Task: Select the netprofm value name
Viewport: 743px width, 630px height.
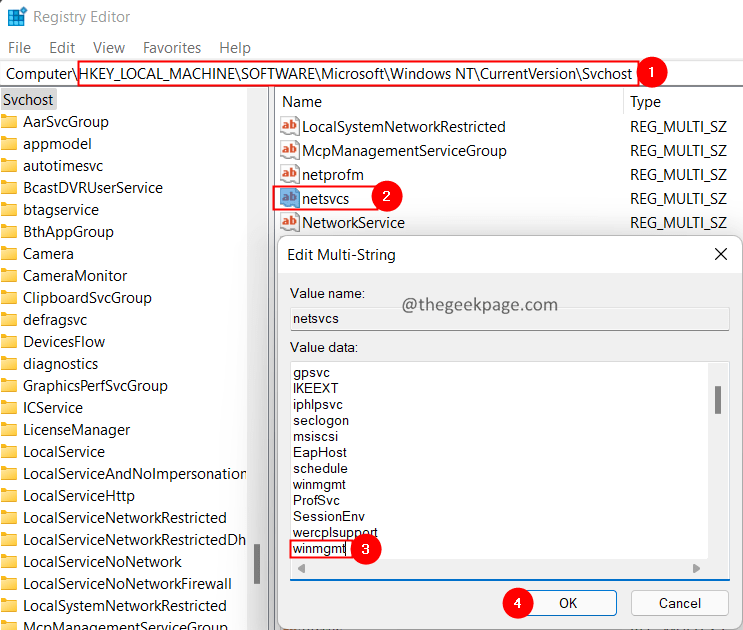Action: [x=333, y=175]
